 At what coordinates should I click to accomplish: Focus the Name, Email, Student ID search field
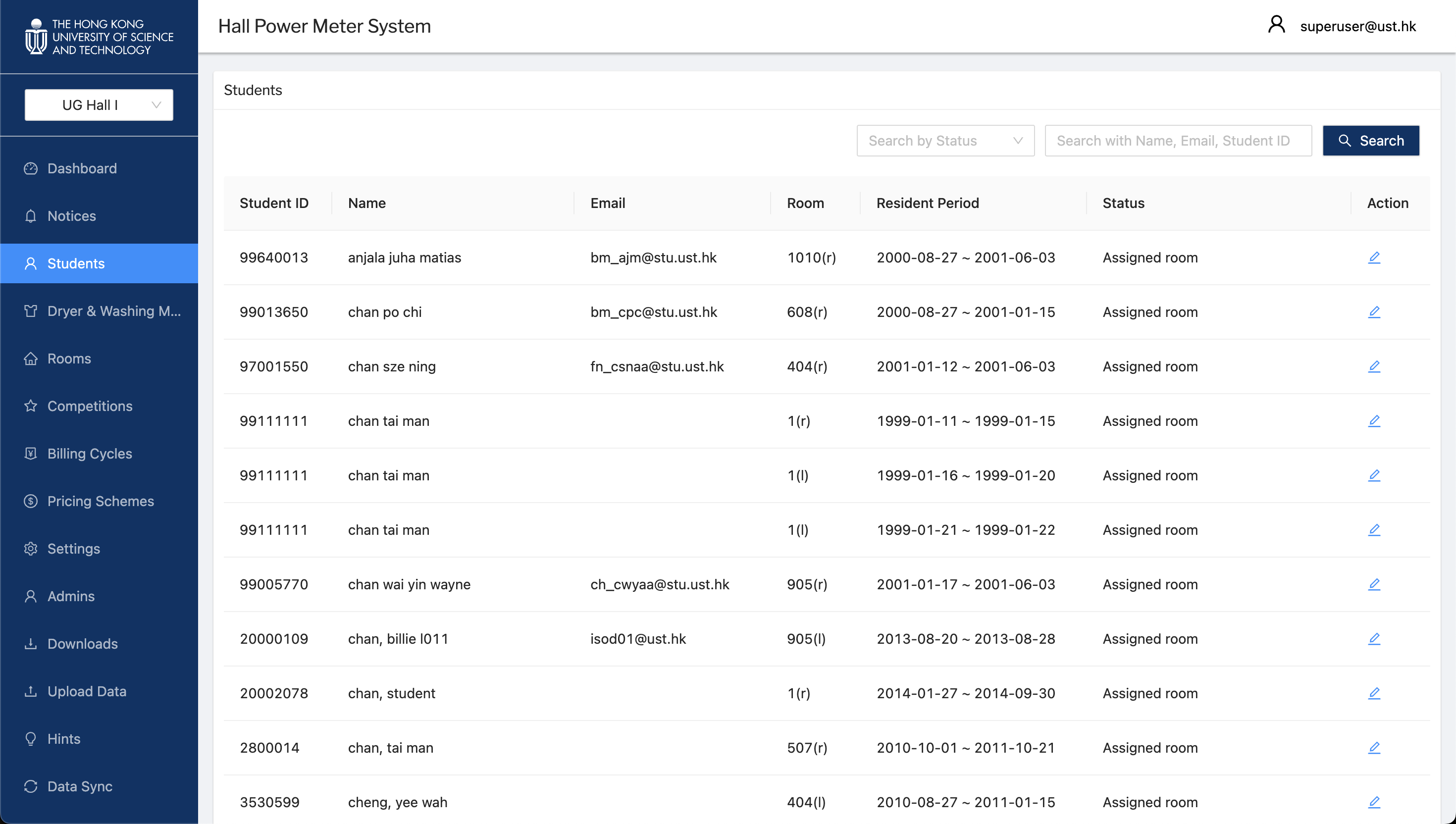click(x=1178, y=140)
